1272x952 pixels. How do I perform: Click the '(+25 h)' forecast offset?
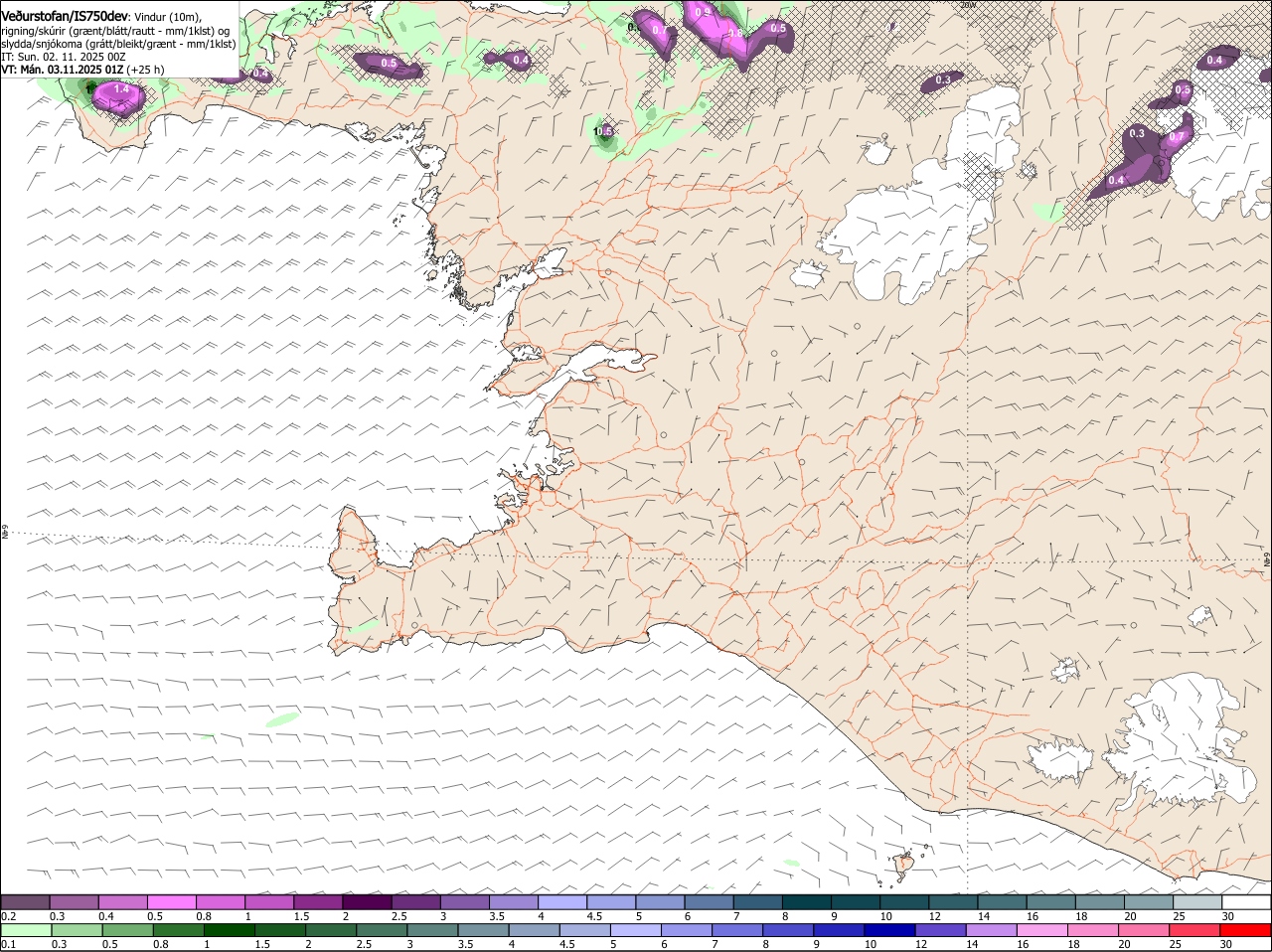[145, 70]
